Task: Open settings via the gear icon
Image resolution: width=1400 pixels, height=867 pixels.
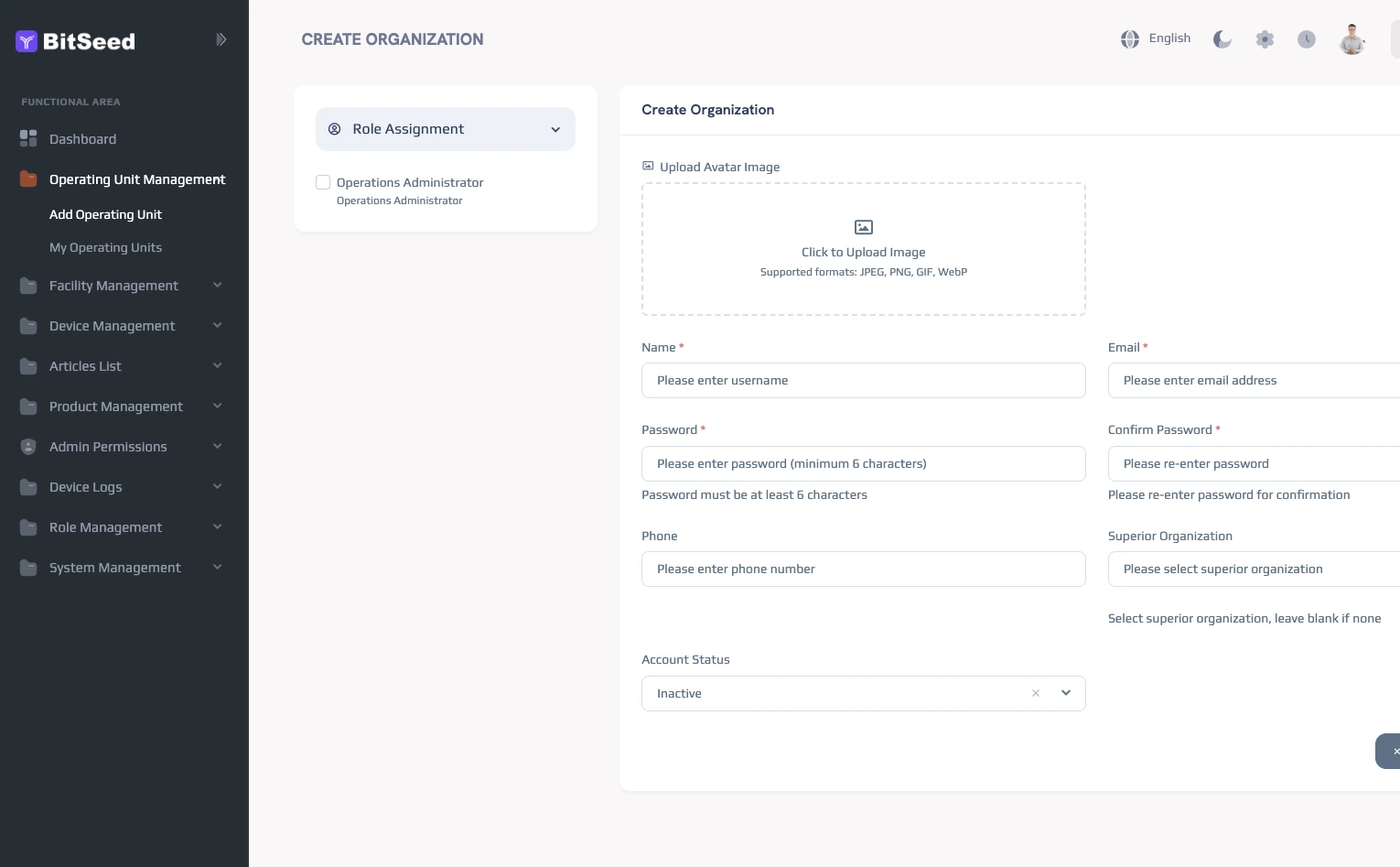Action: (1265, 39)
